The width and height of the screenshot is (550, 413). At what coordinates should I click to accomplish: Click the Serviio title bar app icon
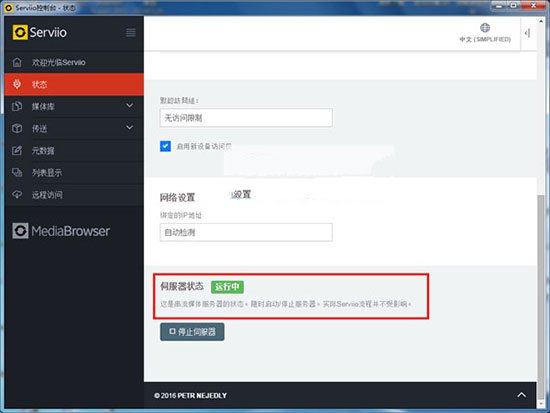pyautogui.click(x=8, y=8)
